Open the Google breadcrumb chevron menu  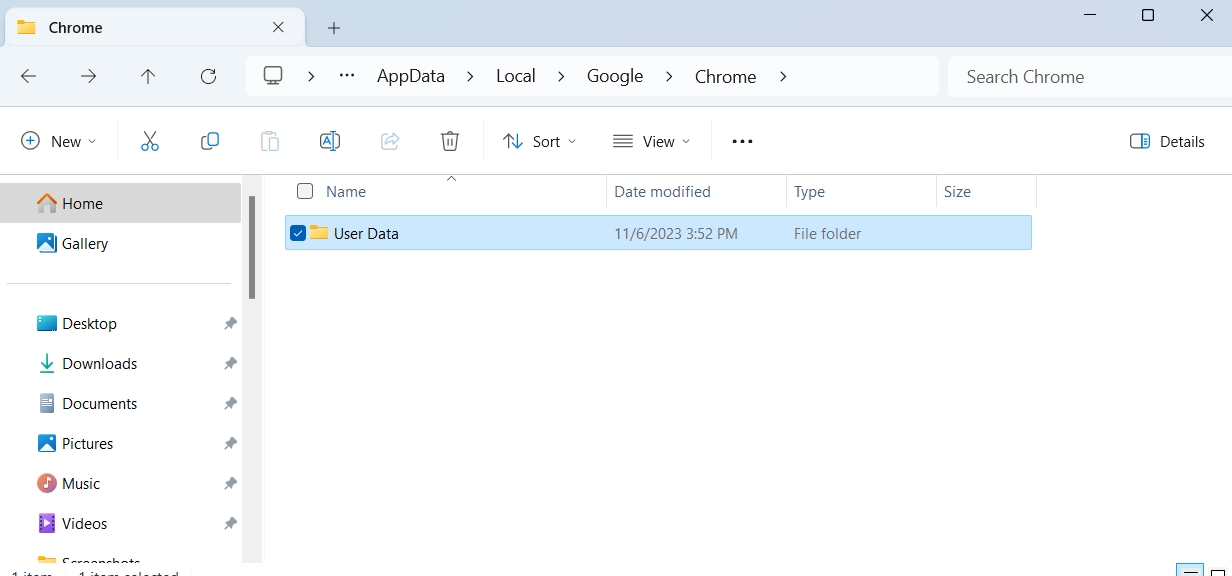668,75
